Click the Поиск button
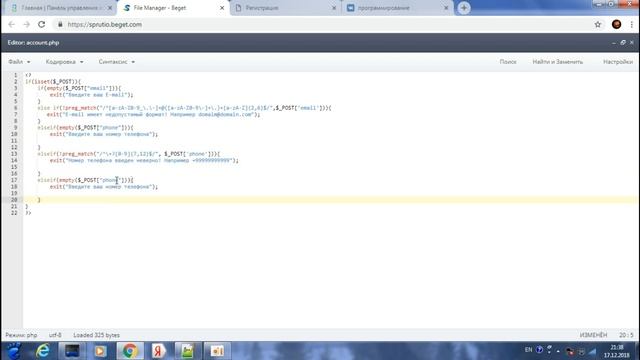 pyautogui.click(x=508, y=62)
